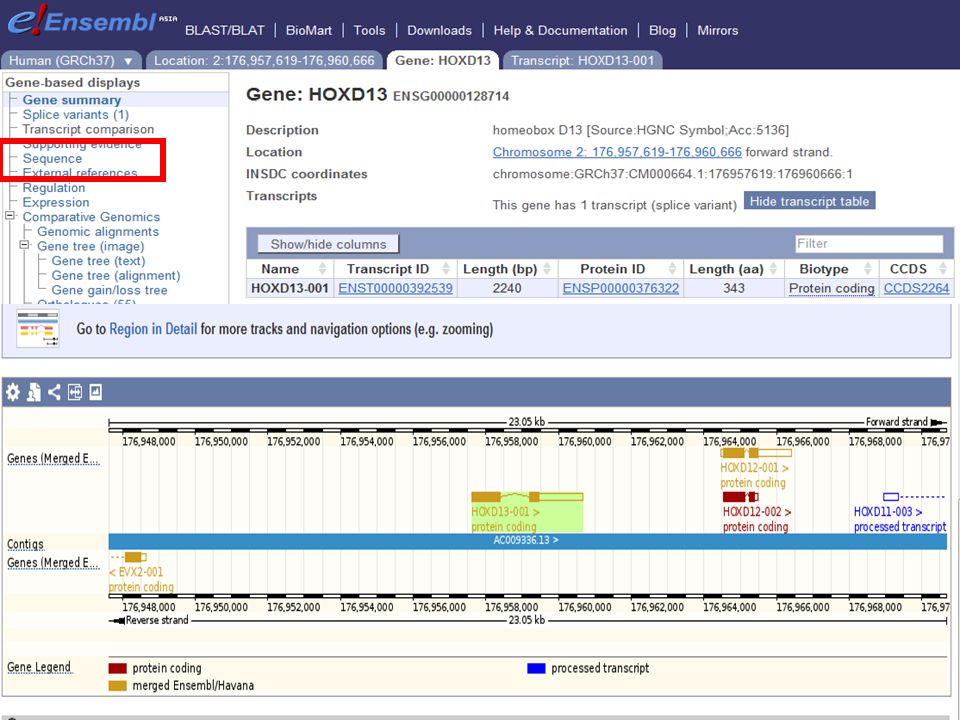Sort table by CCDS column arrows

pyautogui.click(x=943, y=269)
